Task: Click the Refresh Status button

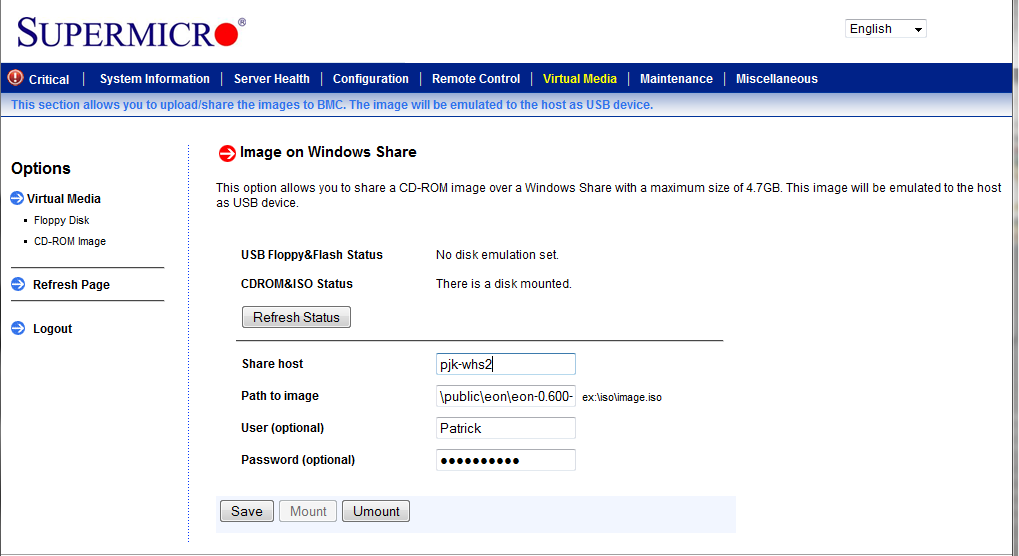Action: (296, 317)
